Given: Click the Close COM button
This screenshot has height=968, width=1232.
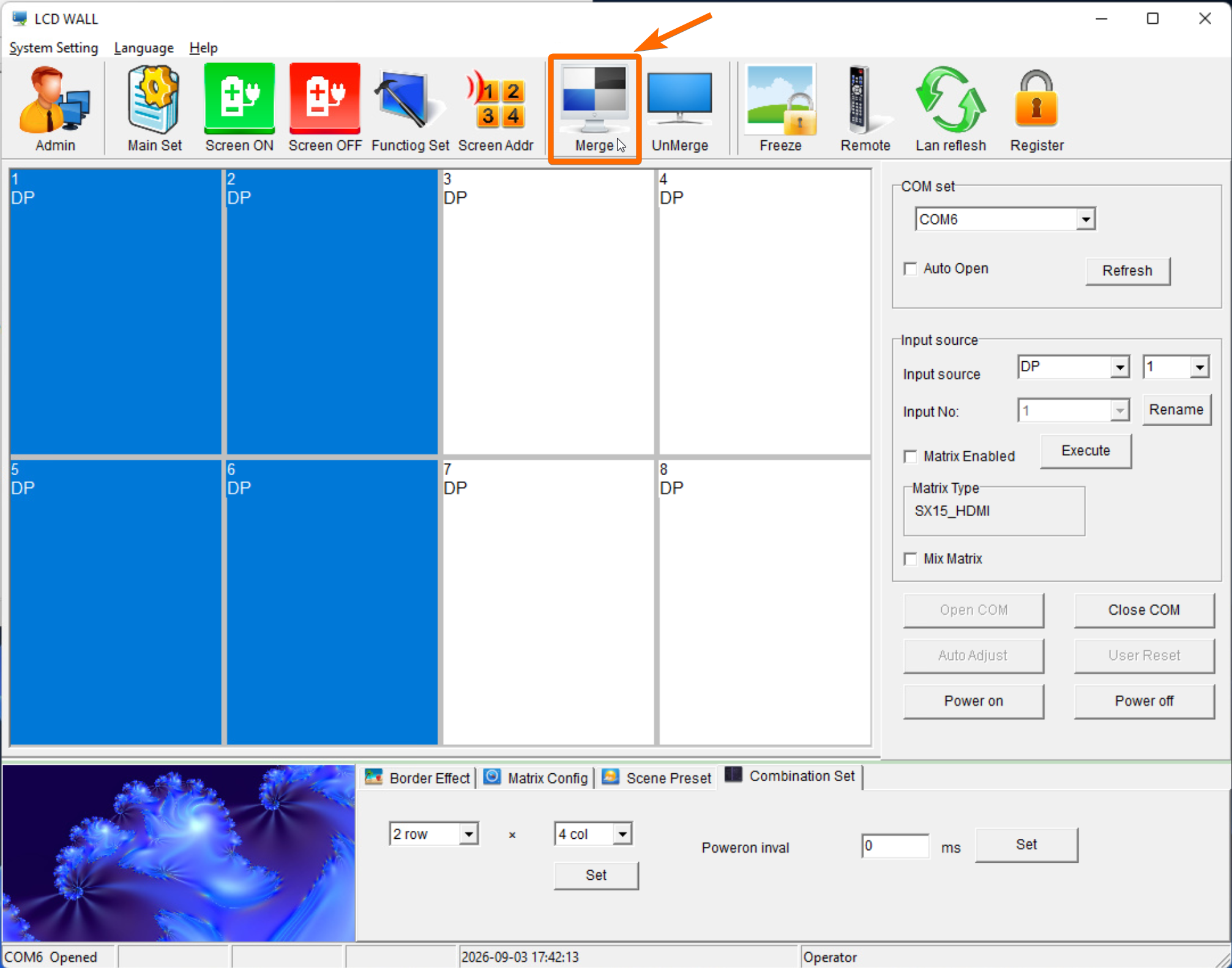Looking at the screenshot, I should click(x=1143, y=610).
